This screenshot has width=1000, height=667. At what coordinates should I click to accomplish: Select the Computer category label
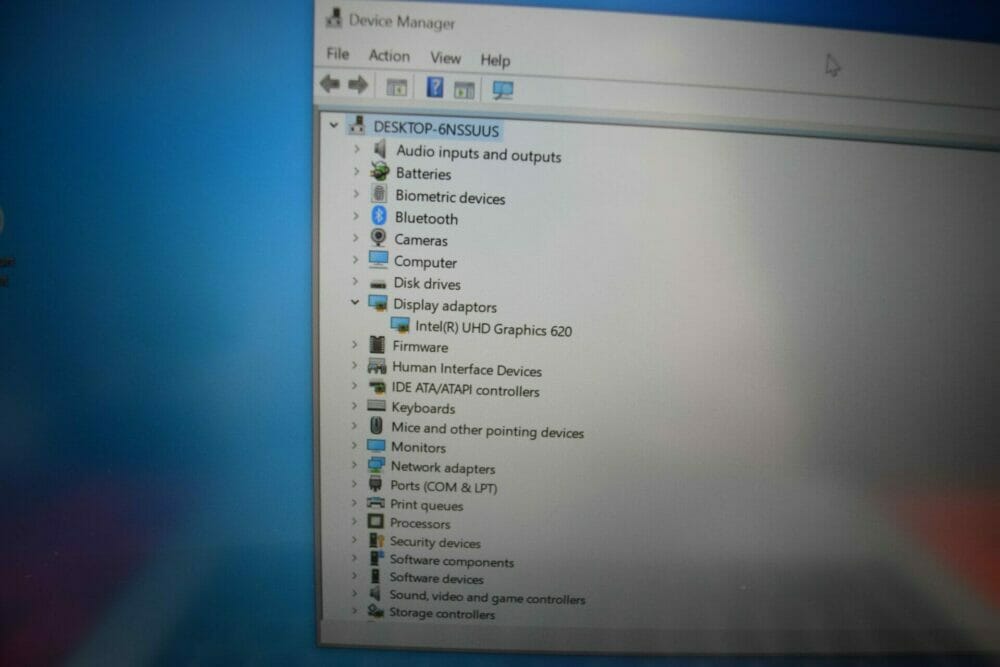click(x=425, y=262)
